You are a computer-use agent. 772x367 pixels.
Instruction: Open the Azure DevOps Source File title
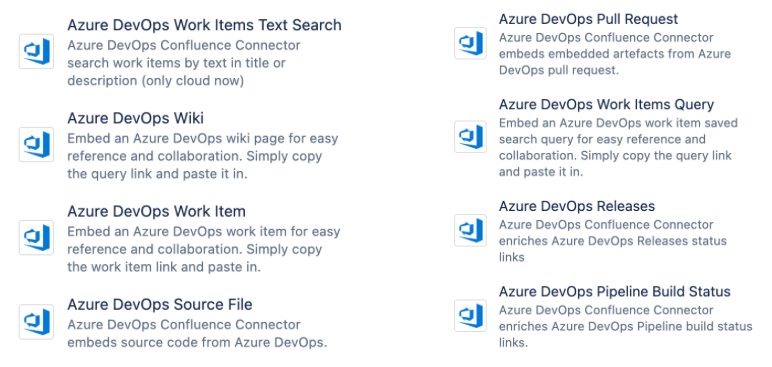click(x=160, y=304)
